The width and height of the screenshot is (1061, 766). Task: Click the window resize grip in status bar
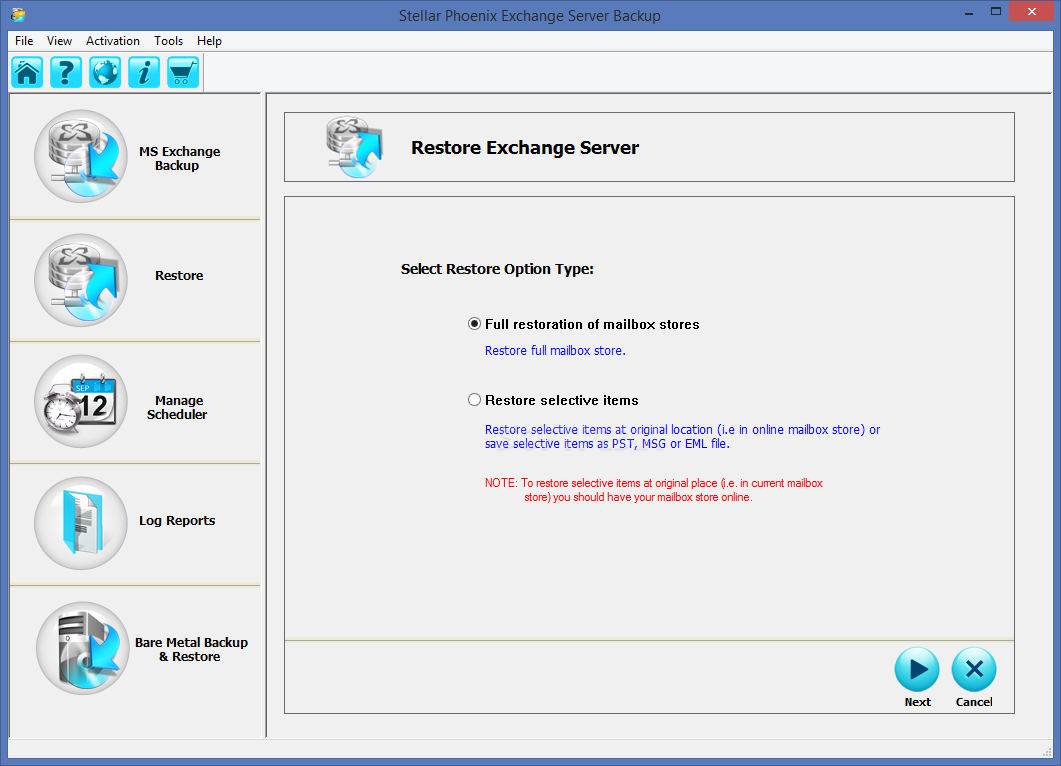point(1048,752)
